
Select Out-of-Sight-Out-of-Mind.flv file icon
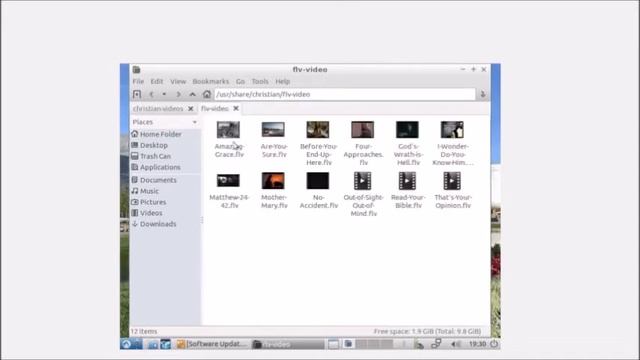[x=362, y=181]
